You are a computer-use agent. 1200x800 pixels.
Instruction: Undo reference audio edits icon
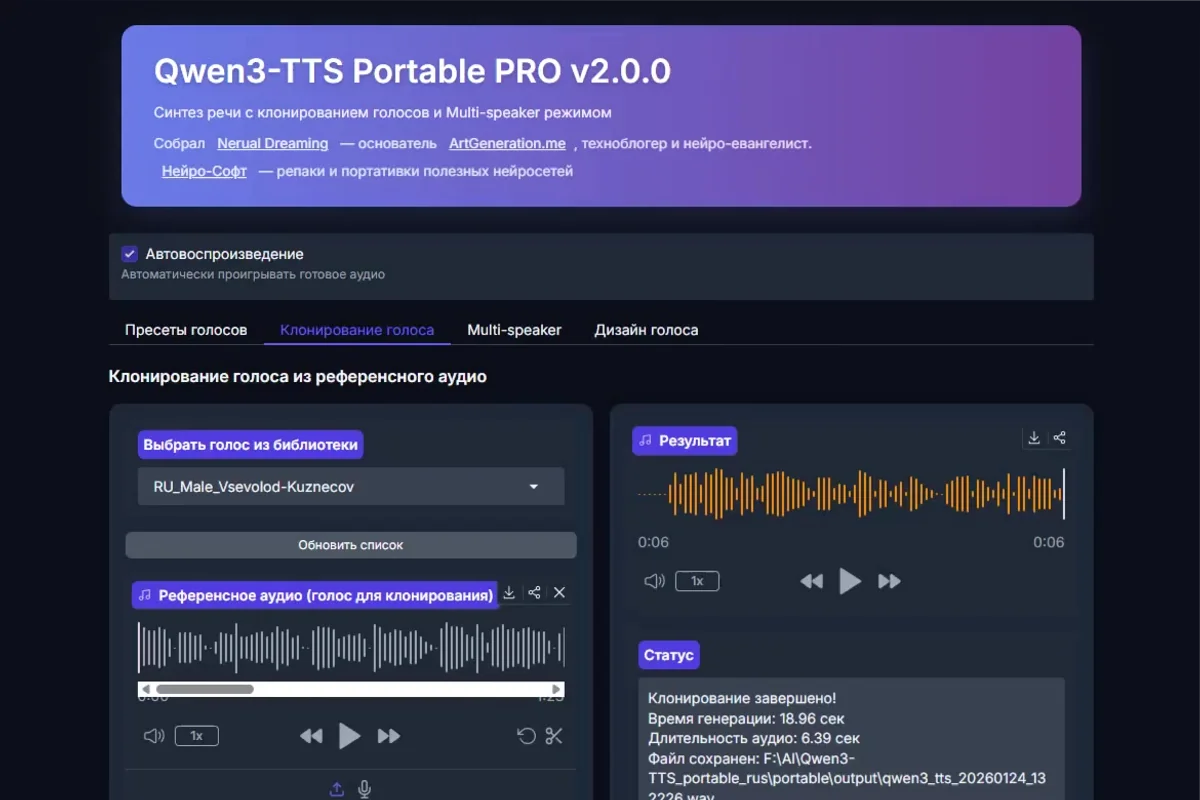(526, 736)
